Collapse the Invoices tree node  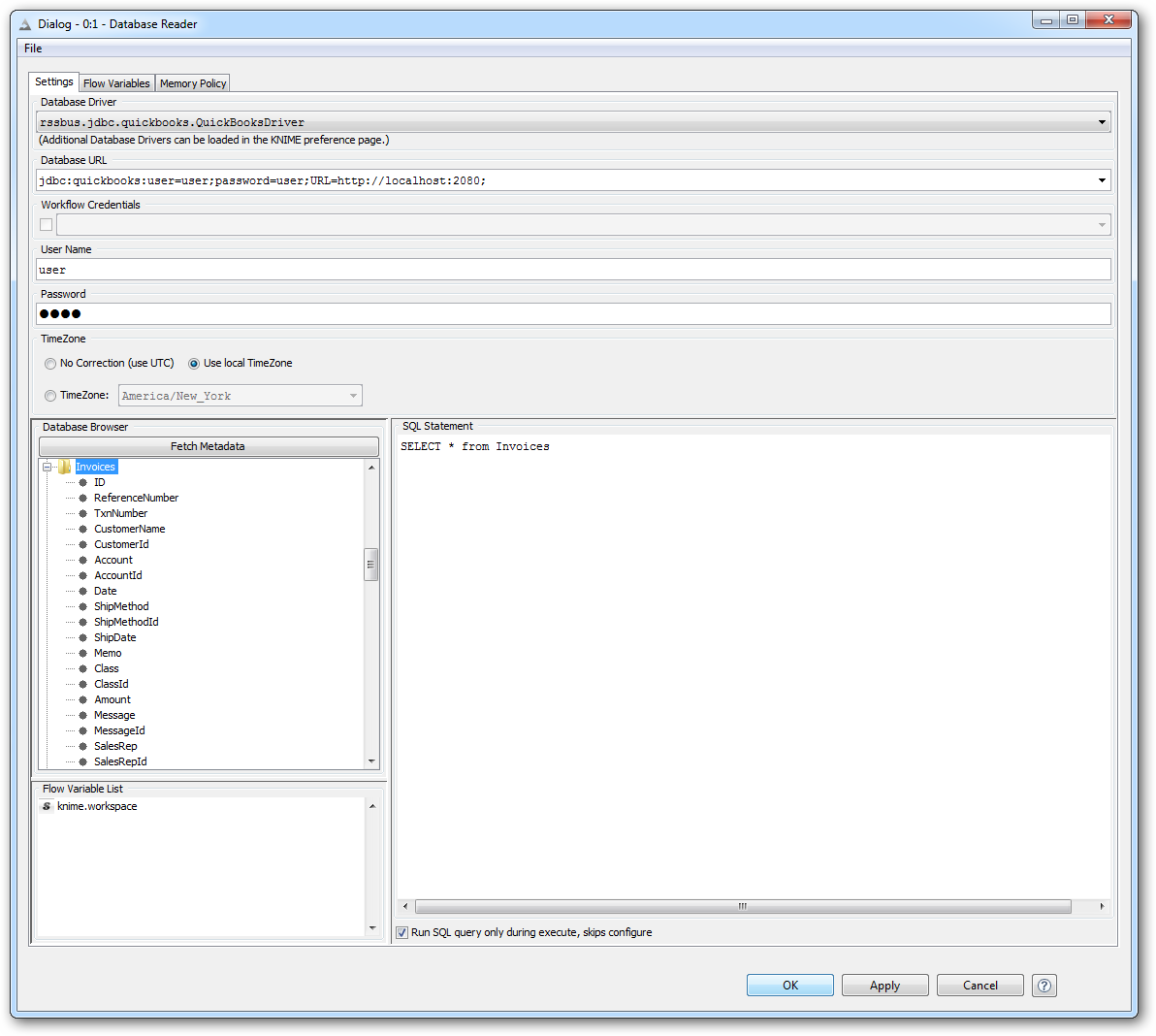[x=47, y=467]
